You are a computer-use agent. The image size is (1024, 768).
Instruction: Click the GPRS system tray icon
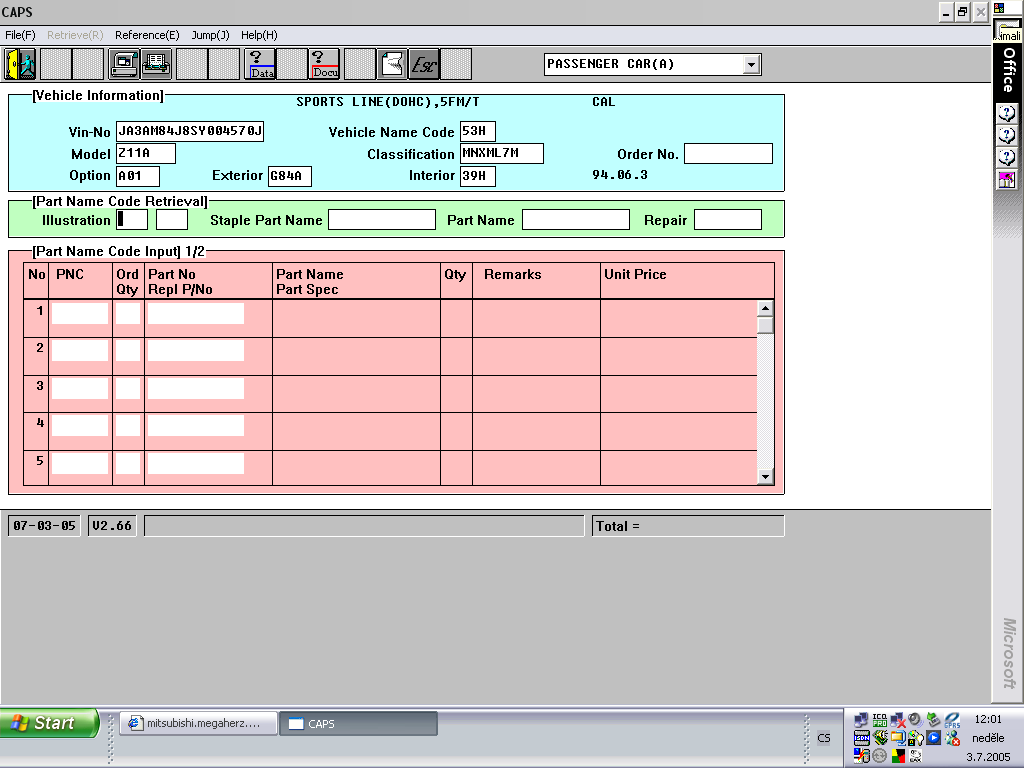(x=951, y=720)
